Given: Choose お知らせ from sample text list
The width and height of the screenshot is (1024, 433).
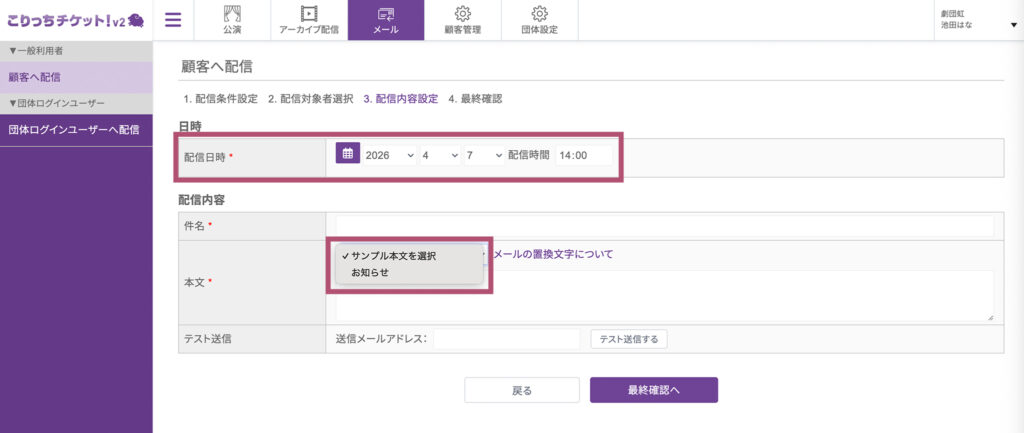Looking at the screenshot, I should [x=370, y=272].
